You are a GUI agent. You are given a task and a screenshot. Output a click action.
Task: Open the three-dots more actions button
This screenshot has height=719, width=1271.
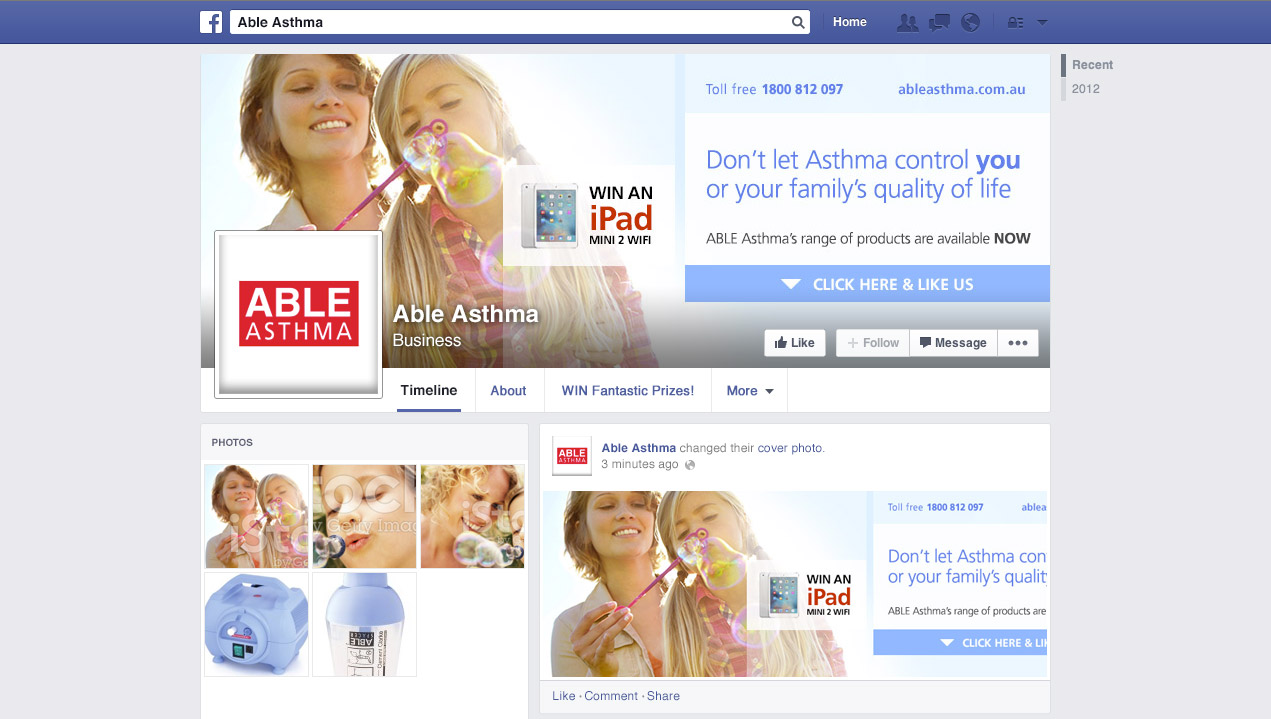click(x=1018, y=343)
